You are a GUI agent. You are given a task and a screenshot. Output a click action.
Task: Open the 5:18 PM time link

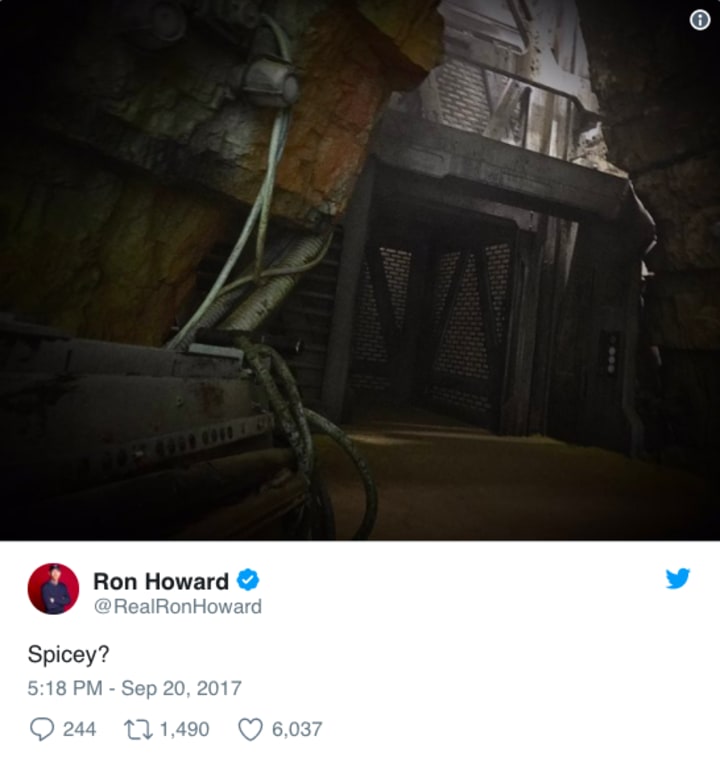click(x=65, y=688)
